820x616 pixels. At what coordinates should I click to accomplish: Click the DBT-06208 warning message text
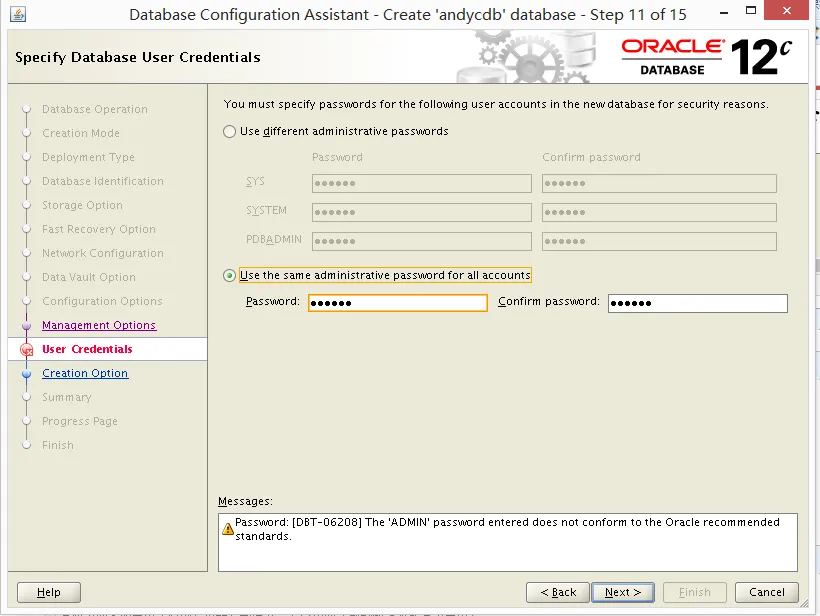507,529
